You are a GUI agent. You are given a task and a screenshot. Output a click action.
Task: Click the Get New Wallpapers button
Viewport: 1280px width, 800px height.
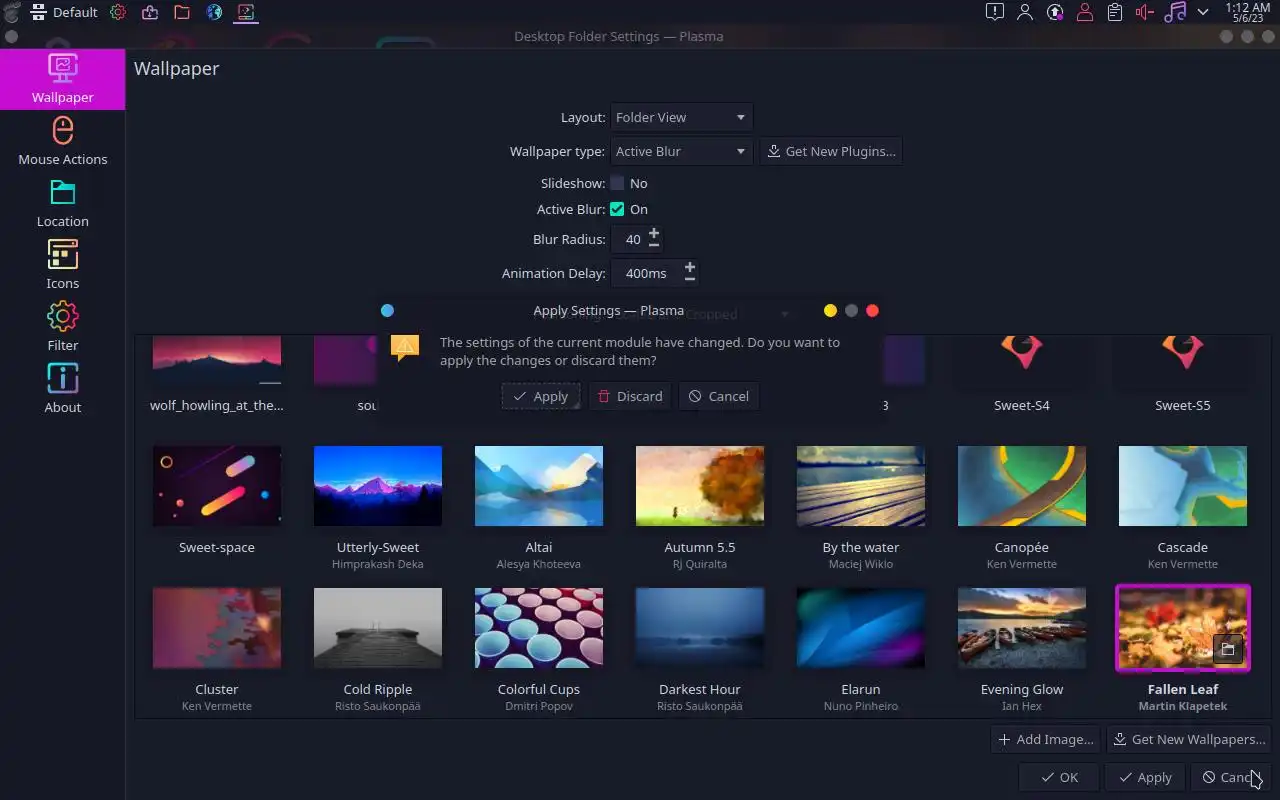click(x=1189, y=739)
